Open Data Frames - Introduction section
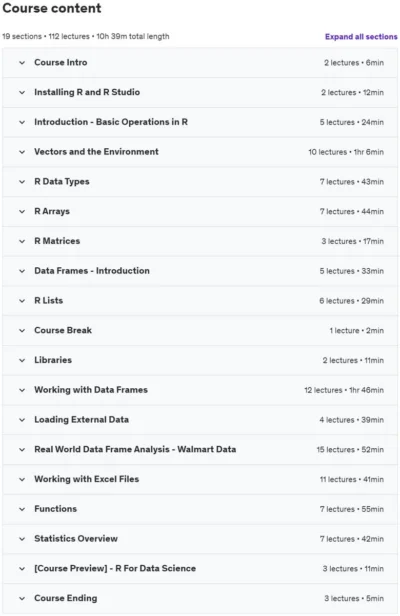The width and height of the screenshot is (400, 616). coord(200,271)
